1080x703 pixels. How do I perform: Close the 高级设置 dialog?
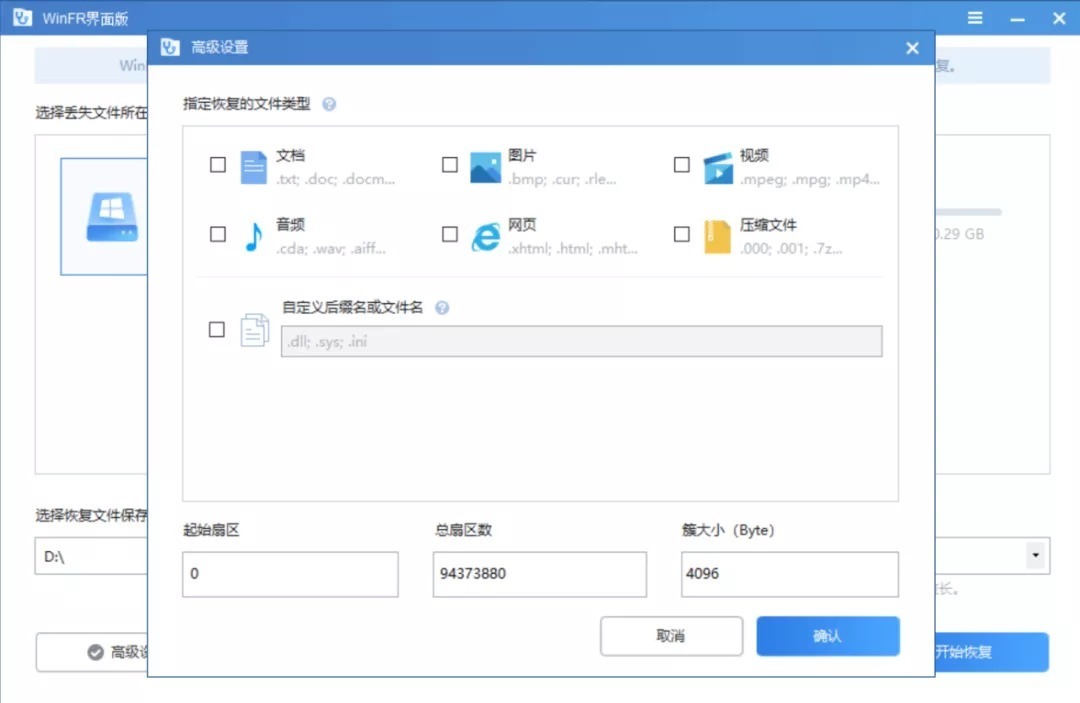coord(912,48)
